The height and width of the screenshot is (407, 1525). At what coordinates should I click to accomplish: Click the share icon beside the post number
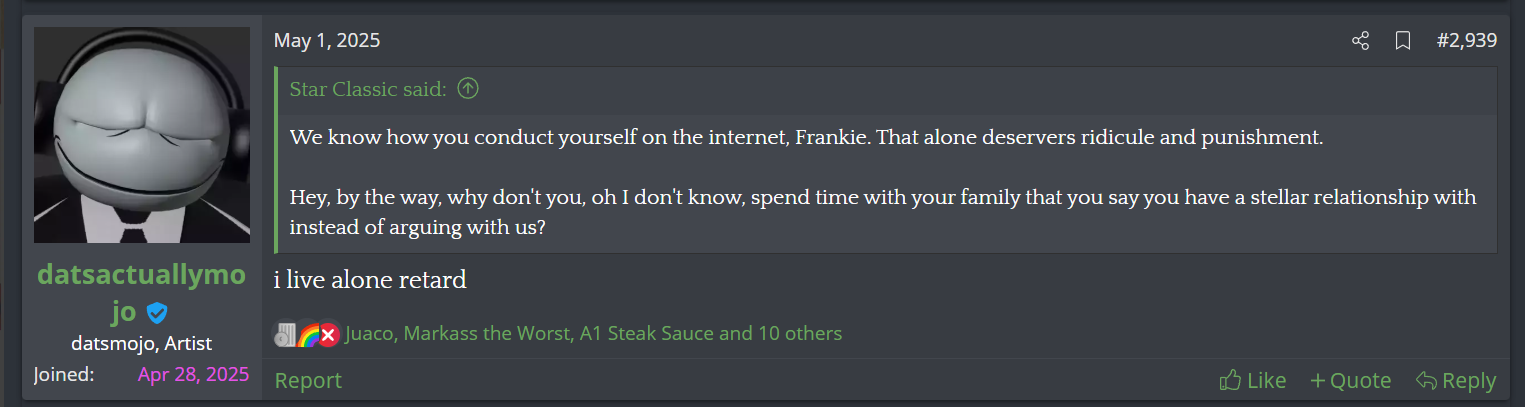tap(1360, 41)
